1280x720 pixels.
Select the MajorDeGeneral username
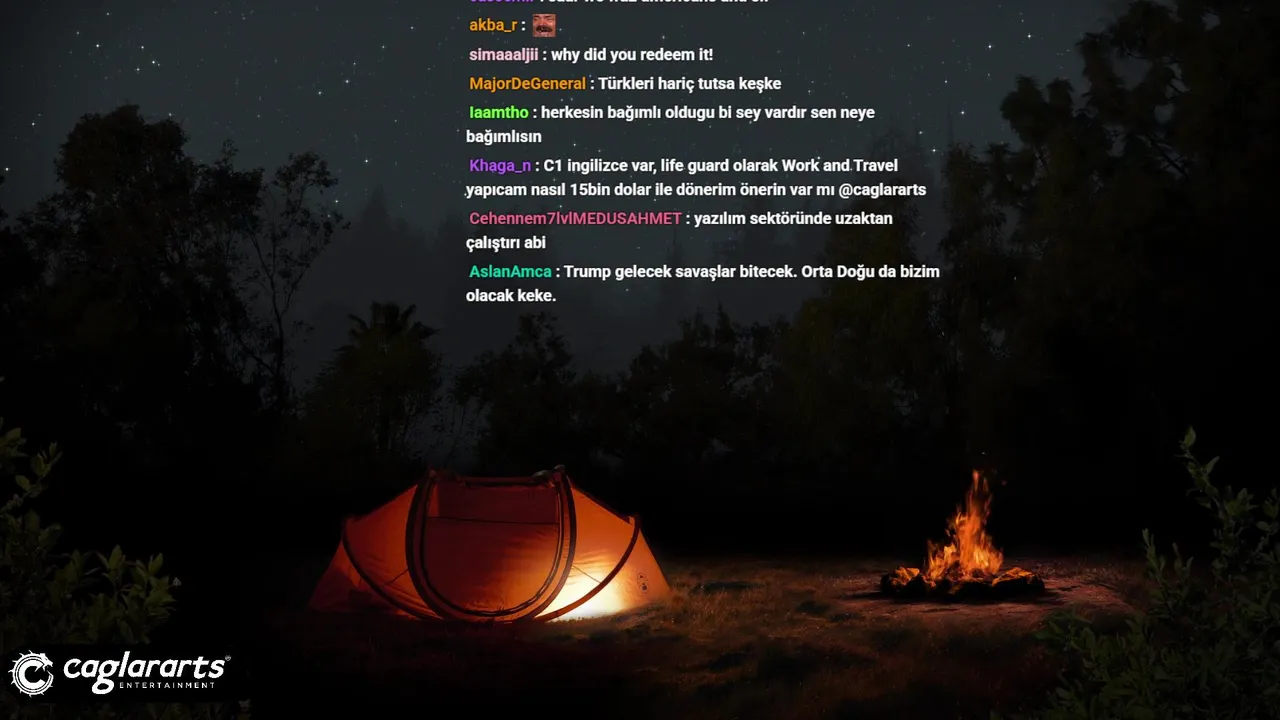click(527, 83)
